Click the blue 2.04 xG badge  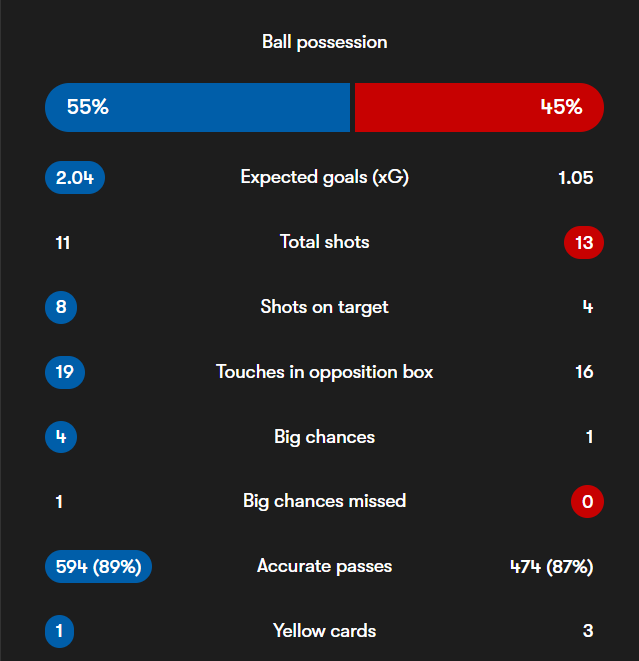(x=75, y=177)
